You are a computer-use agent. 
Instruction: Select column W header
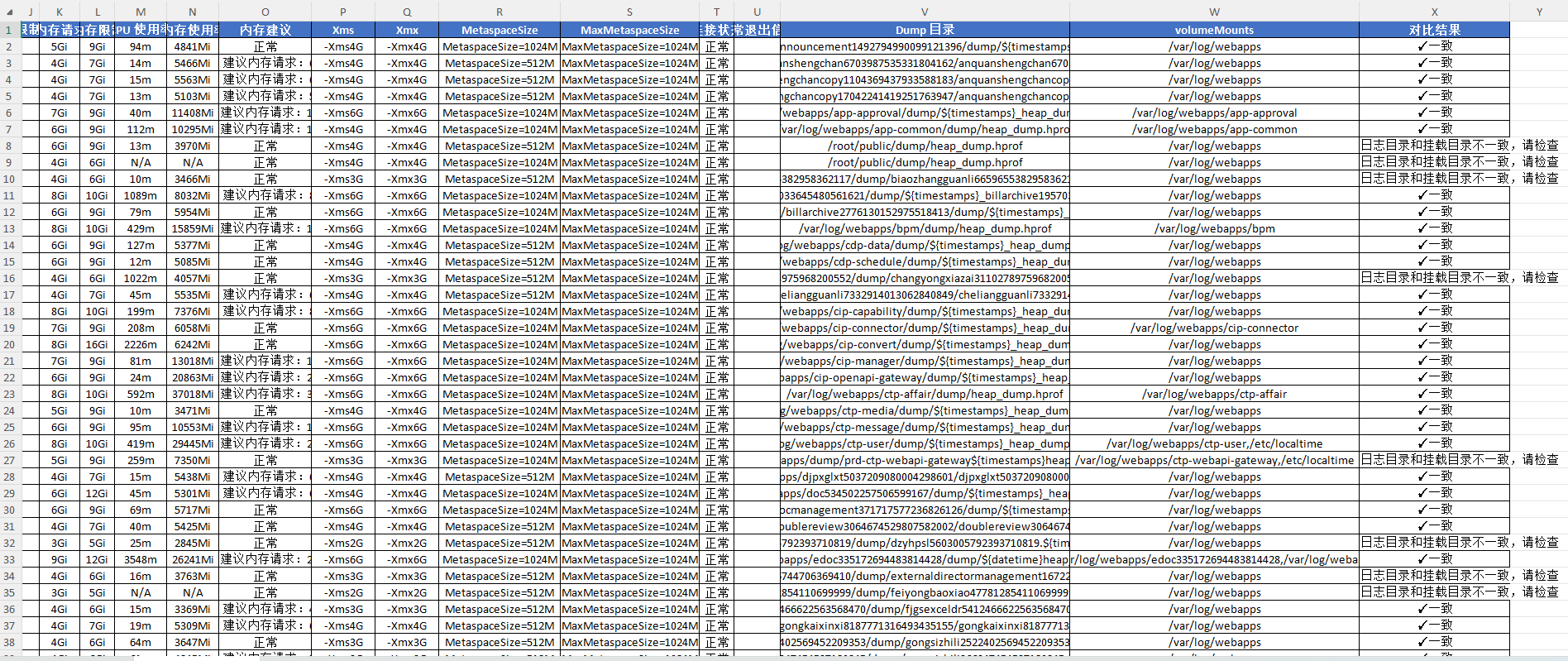pos(1214,12)
